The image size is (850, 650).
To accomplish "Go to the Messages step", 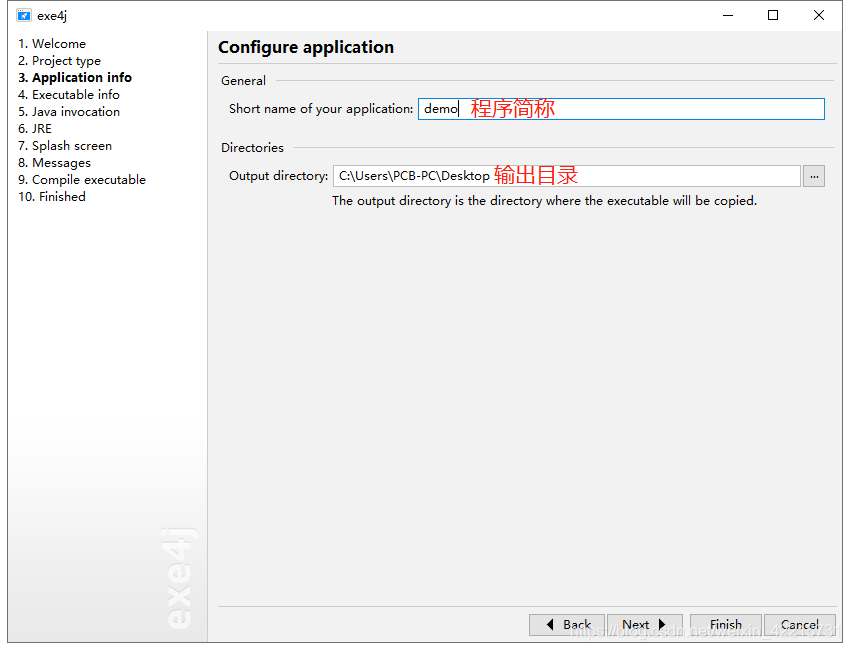I will [54, 163].
